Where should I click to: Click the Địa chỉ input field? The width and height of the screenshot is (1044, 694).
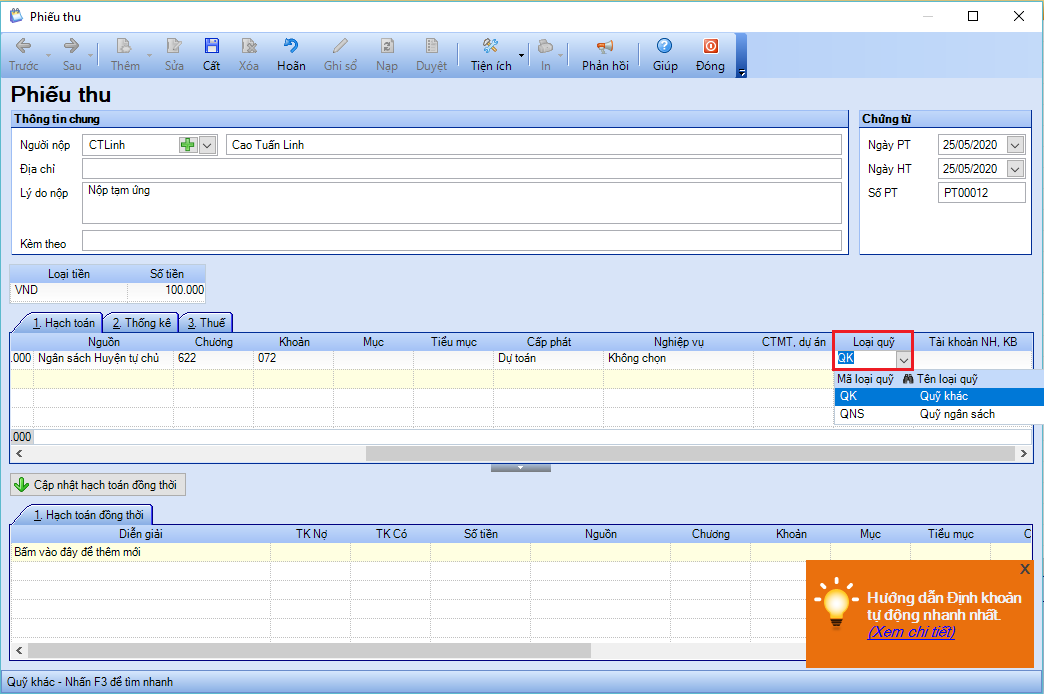[461, 169]
